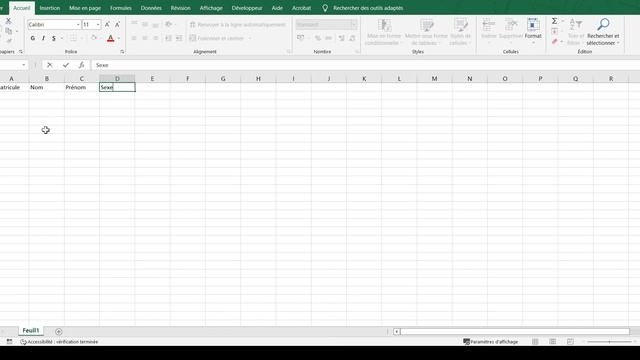
Task: Click the zoom slider in status bar
Action: (x=609, y=342)
